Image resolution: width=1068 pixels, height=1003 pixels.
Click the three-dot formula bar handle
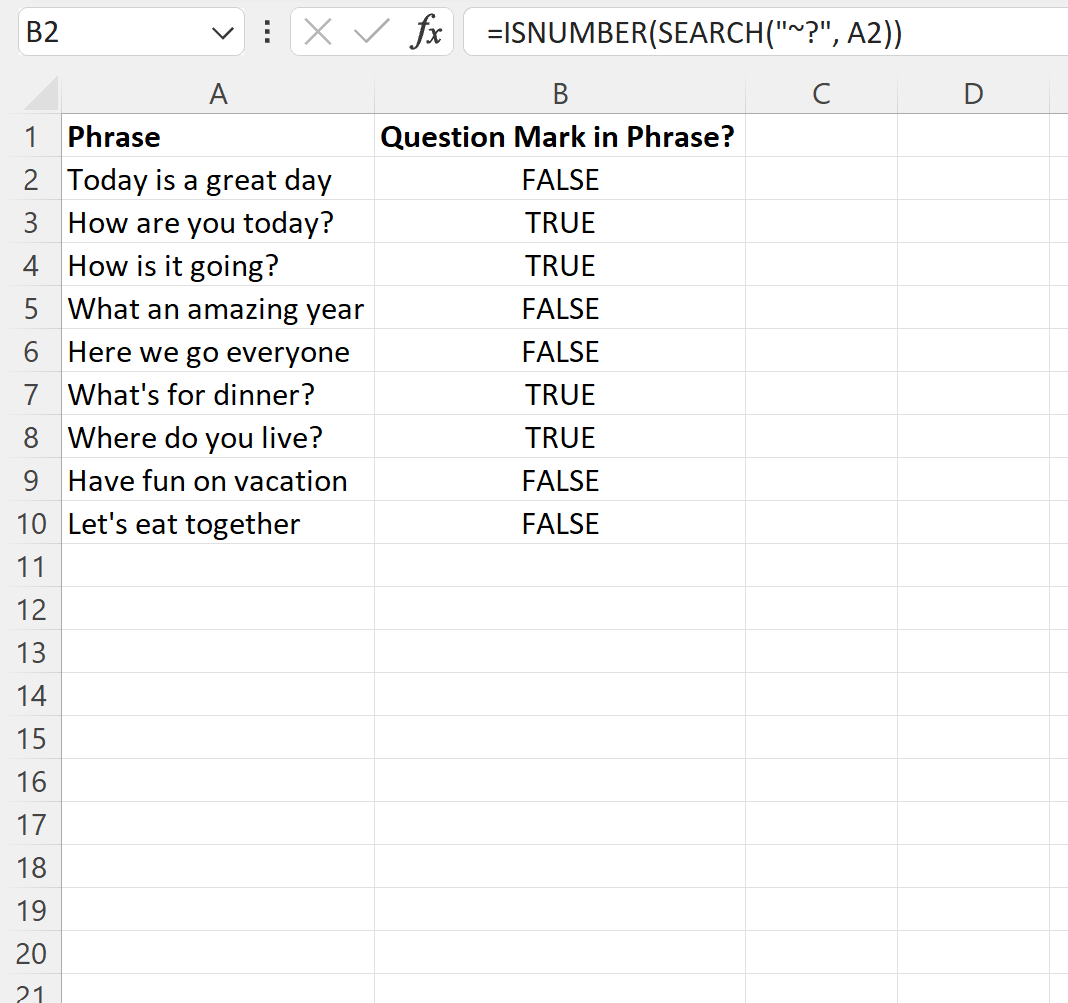(268, 32)
